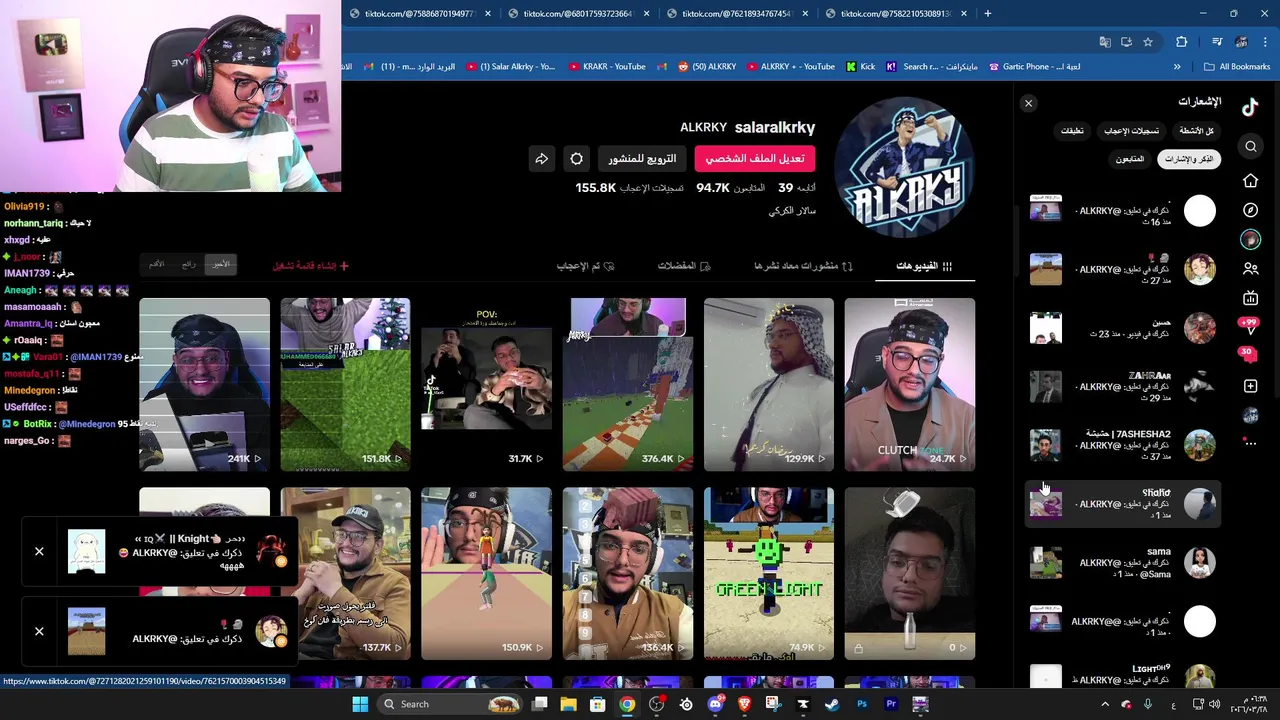Select the all activity notification filter
The image size is (1280, 720).
(1196, 131)
